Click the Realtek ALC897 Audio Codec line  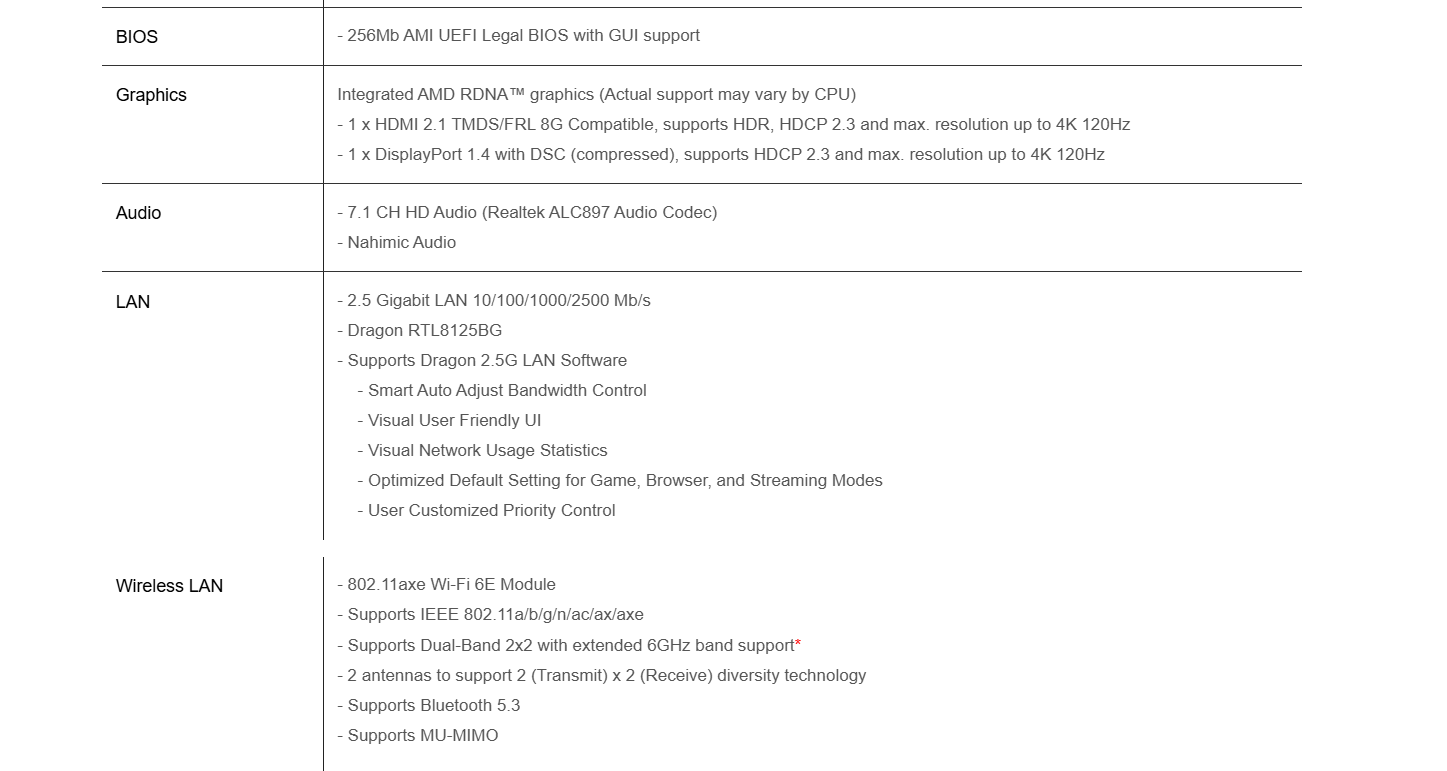tap(527, 213)
